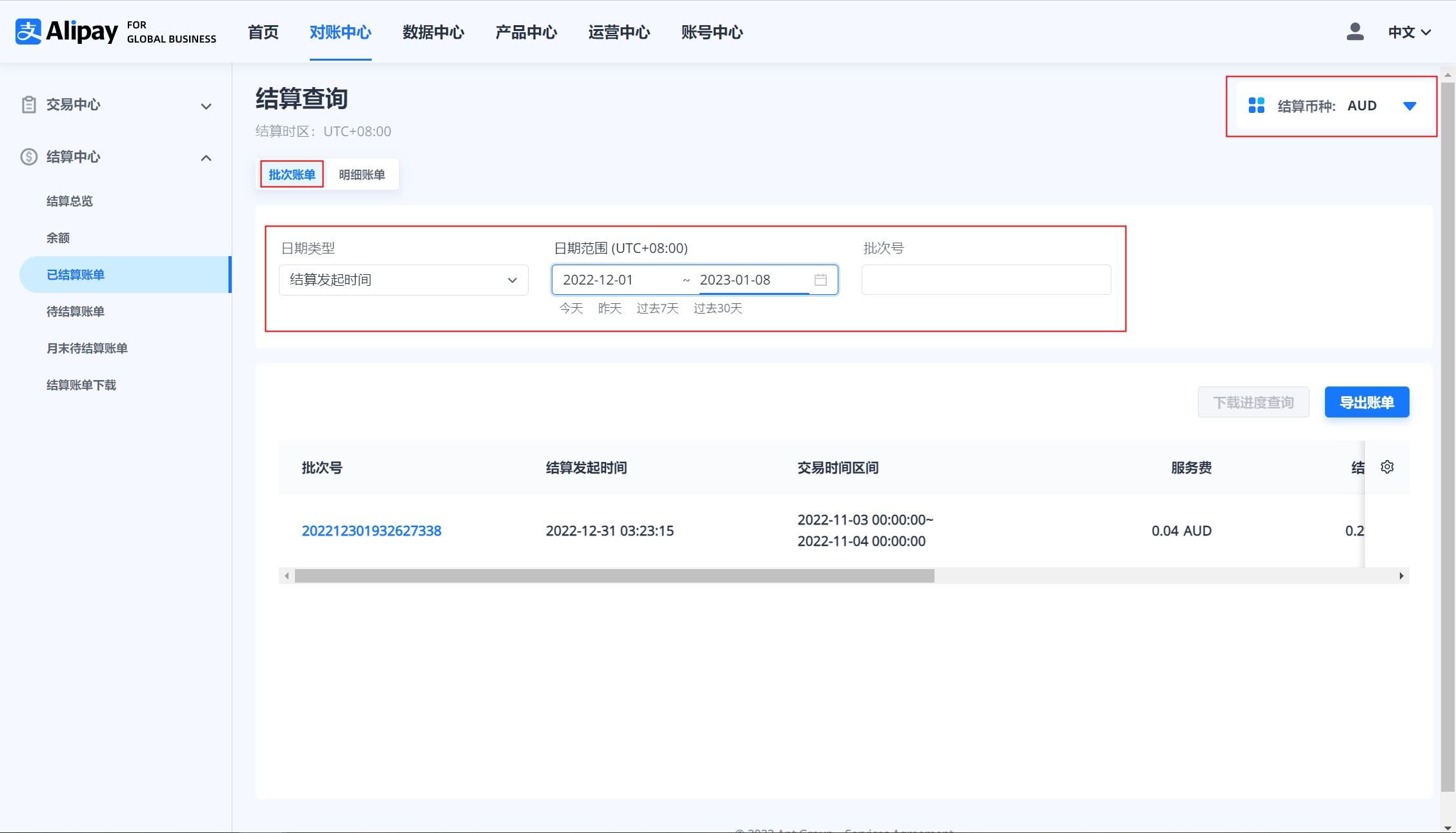Collapse the 结算中心 sidebar section

click(x=206, y=158)
